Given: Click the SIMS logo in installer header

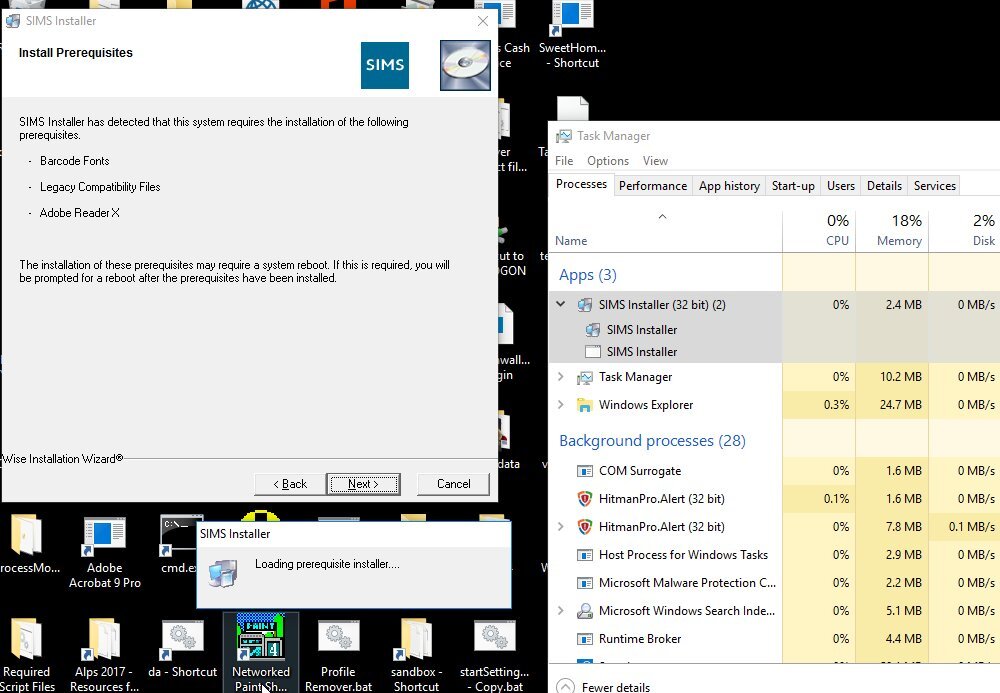Looking at the screenshot, I should click(x=385, y=65).
